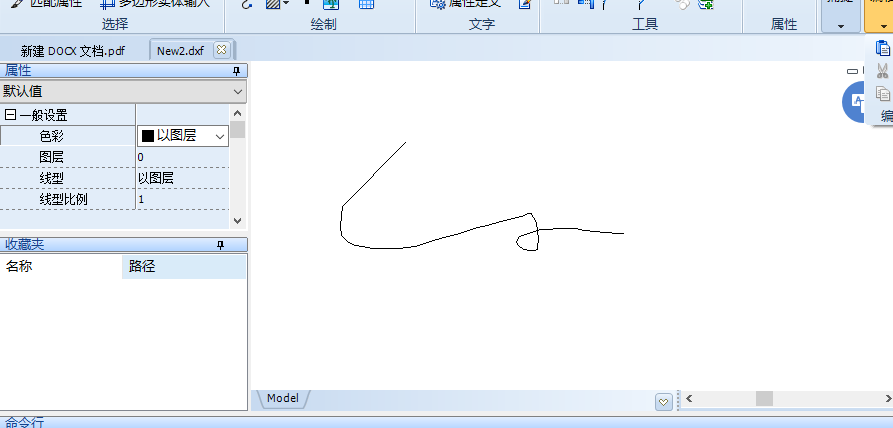The height and width of the screenshot is (428, 893).
Task: Click the hatch pattern tool icon
Action: point(273,5)
